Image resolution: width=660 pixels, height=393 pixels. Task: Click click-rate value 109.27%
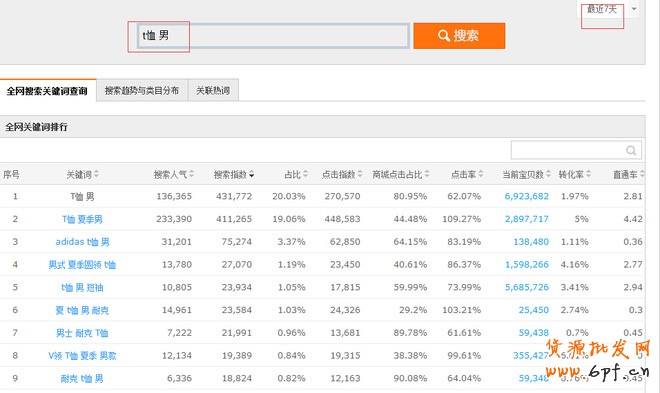pos(461,219)
